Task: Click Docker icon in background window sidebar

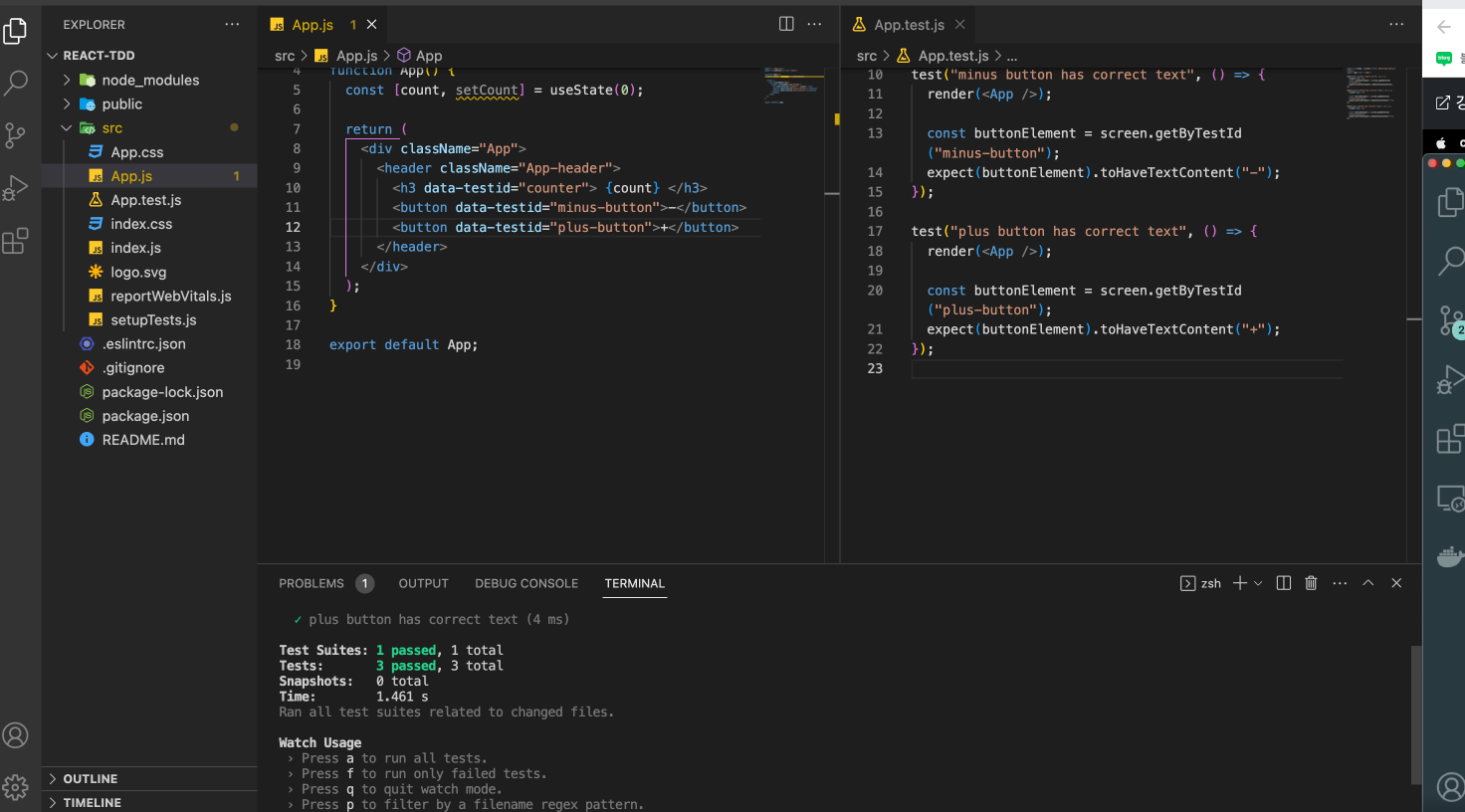Action: (1451, 556)
